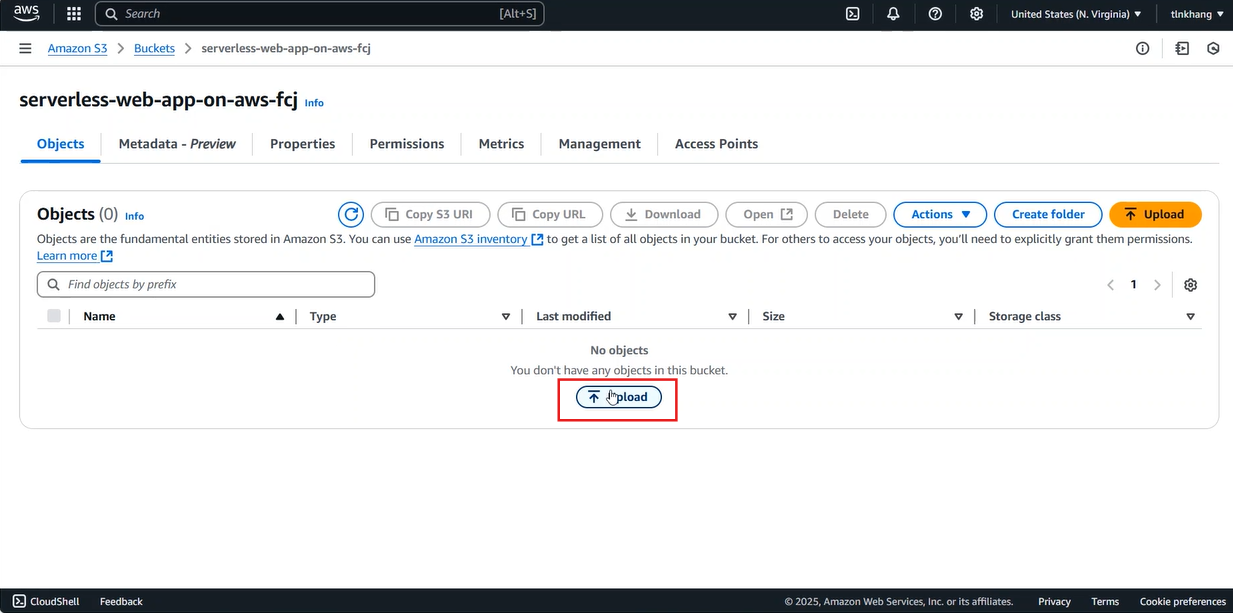1233x613 pixels.
Task: Open the notifications bell
Action: coord(893,14)
